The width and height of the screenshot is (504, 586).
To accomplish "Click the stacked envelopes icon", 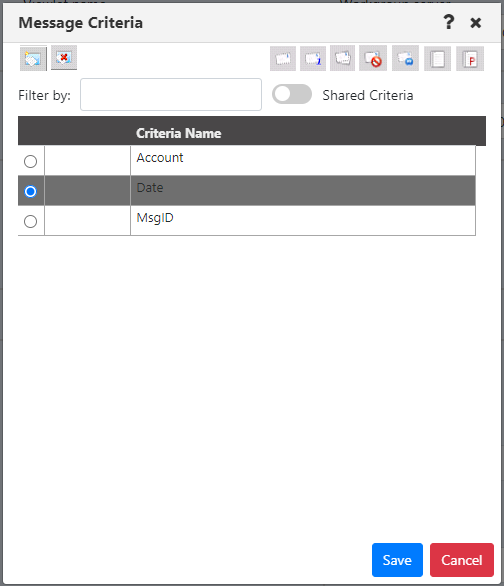I will (342, 59).
